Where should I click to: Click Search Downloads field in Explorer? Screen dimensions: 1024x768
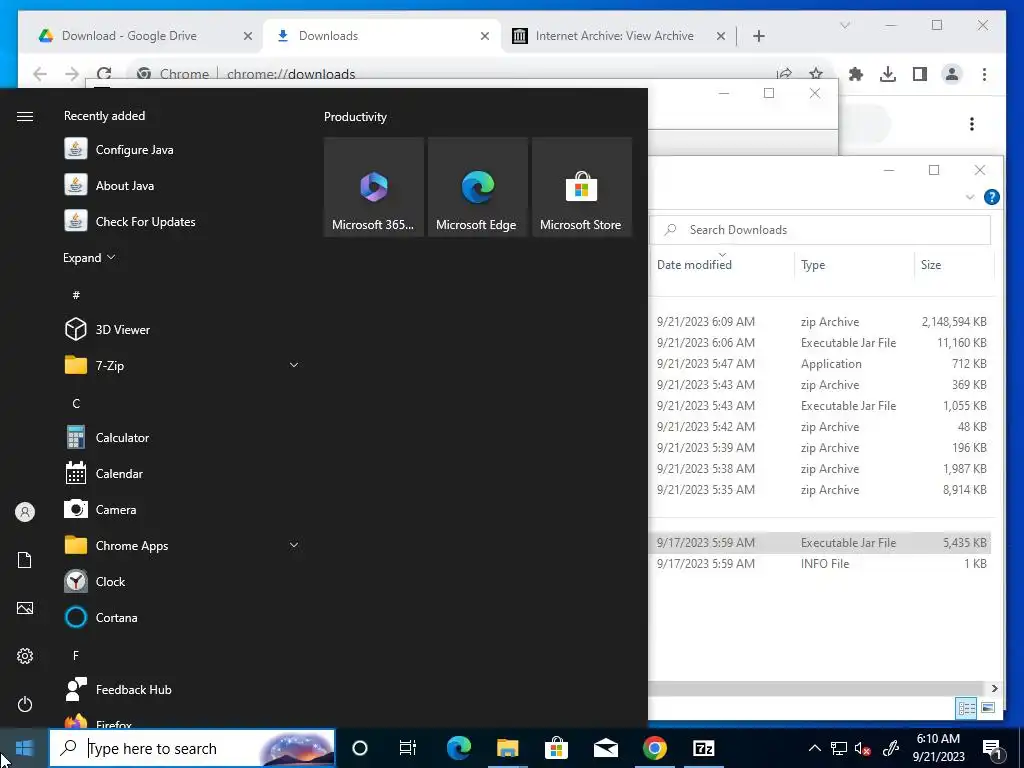(821, 230)
